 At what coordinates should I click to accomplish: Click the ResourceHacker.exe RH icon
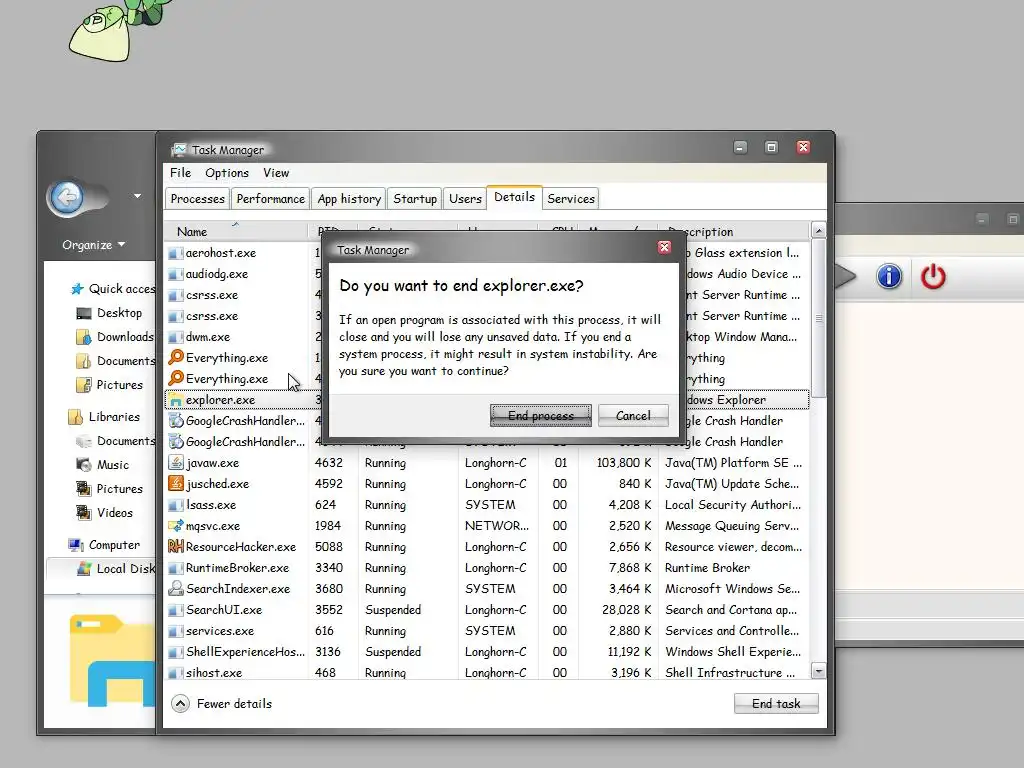coord(175,547)
